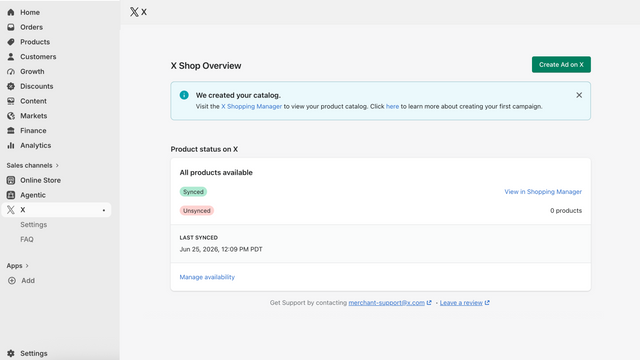Click the info icon in catalog banner
Image resolution: width=640 pixels, height=360 pixels.
pyautogui.click(x=184, y=95)
